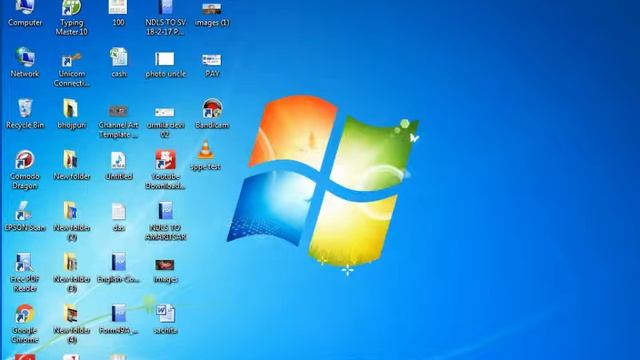The width and height of the screenshot is (640, 360).
Task: Select the file named 100
Action: pyautogui.click(x=118, y=13)
